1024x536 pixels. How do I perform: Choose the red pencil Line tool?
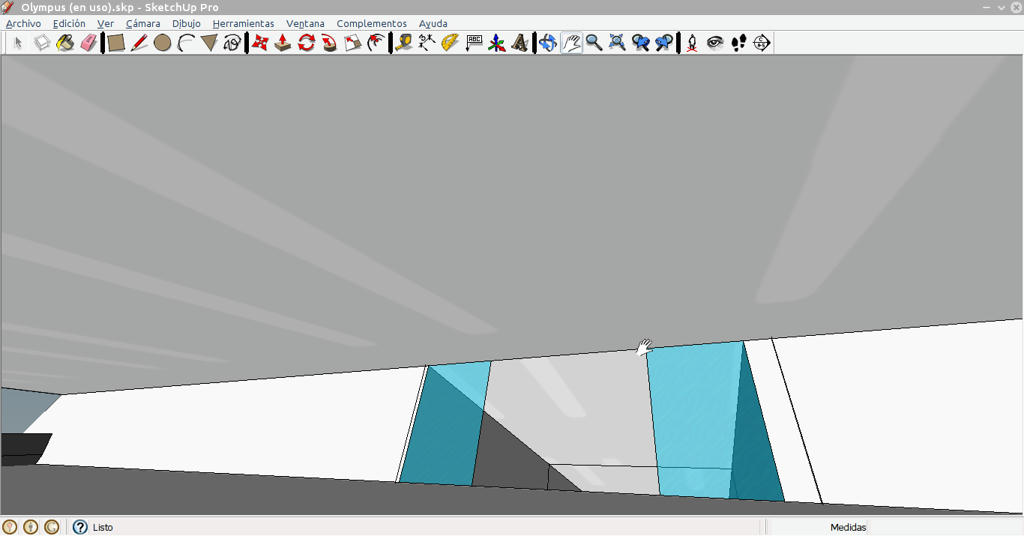coord(139,43)
